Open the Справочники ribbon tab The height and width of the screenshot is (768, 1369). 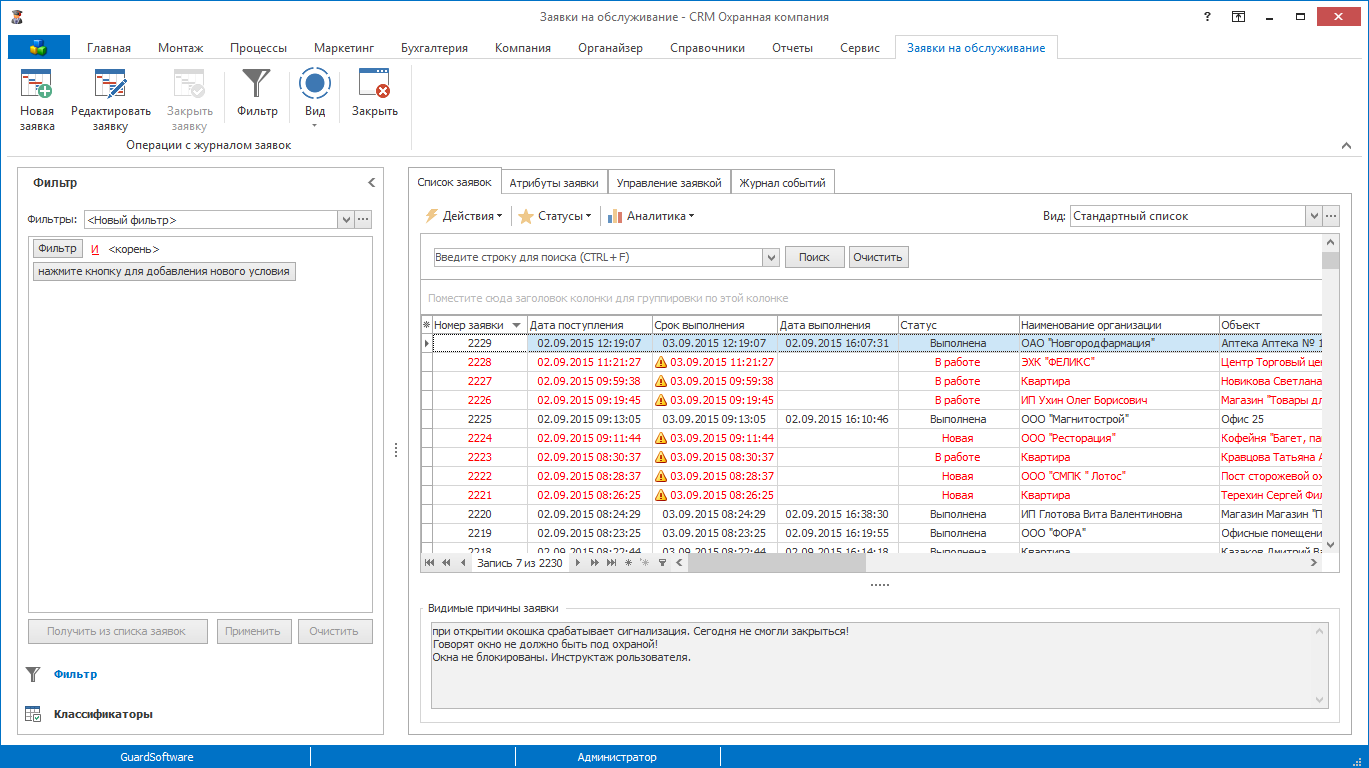[x=708, y=48]
